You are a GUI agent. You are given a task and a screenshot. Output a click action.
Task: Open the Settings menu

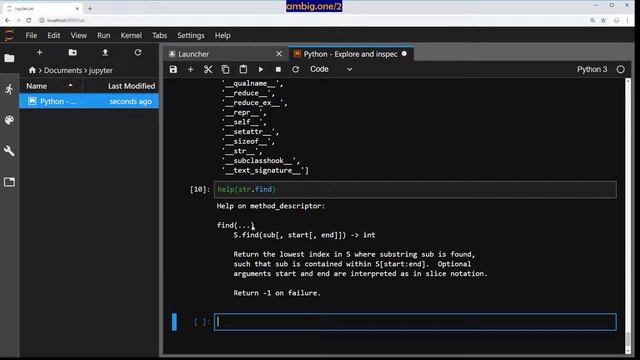click(191, 36)
